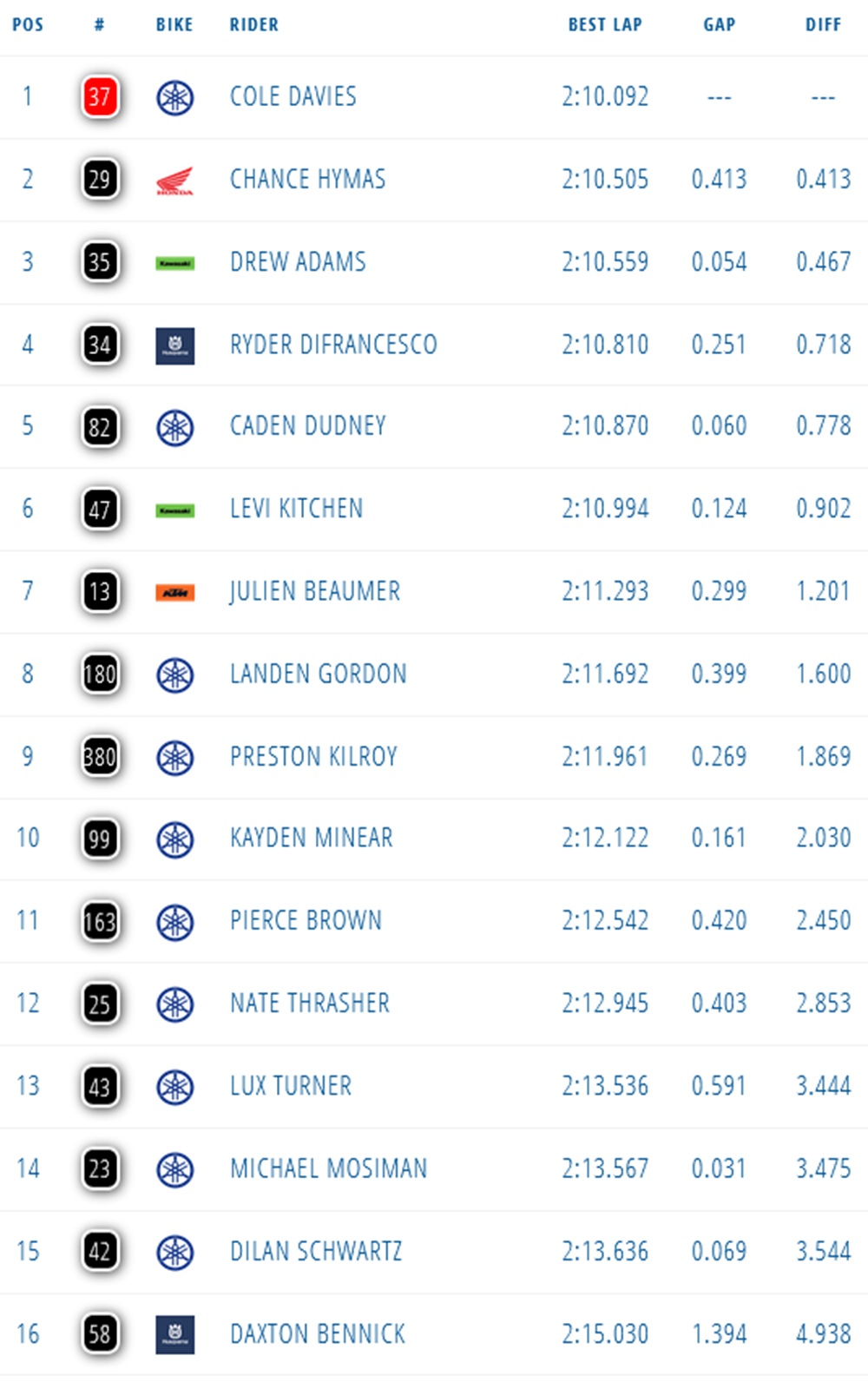The image size is (868, 1382).
Task: Select Kayden Minear's best lap 2:12.122
Action: 605,838
